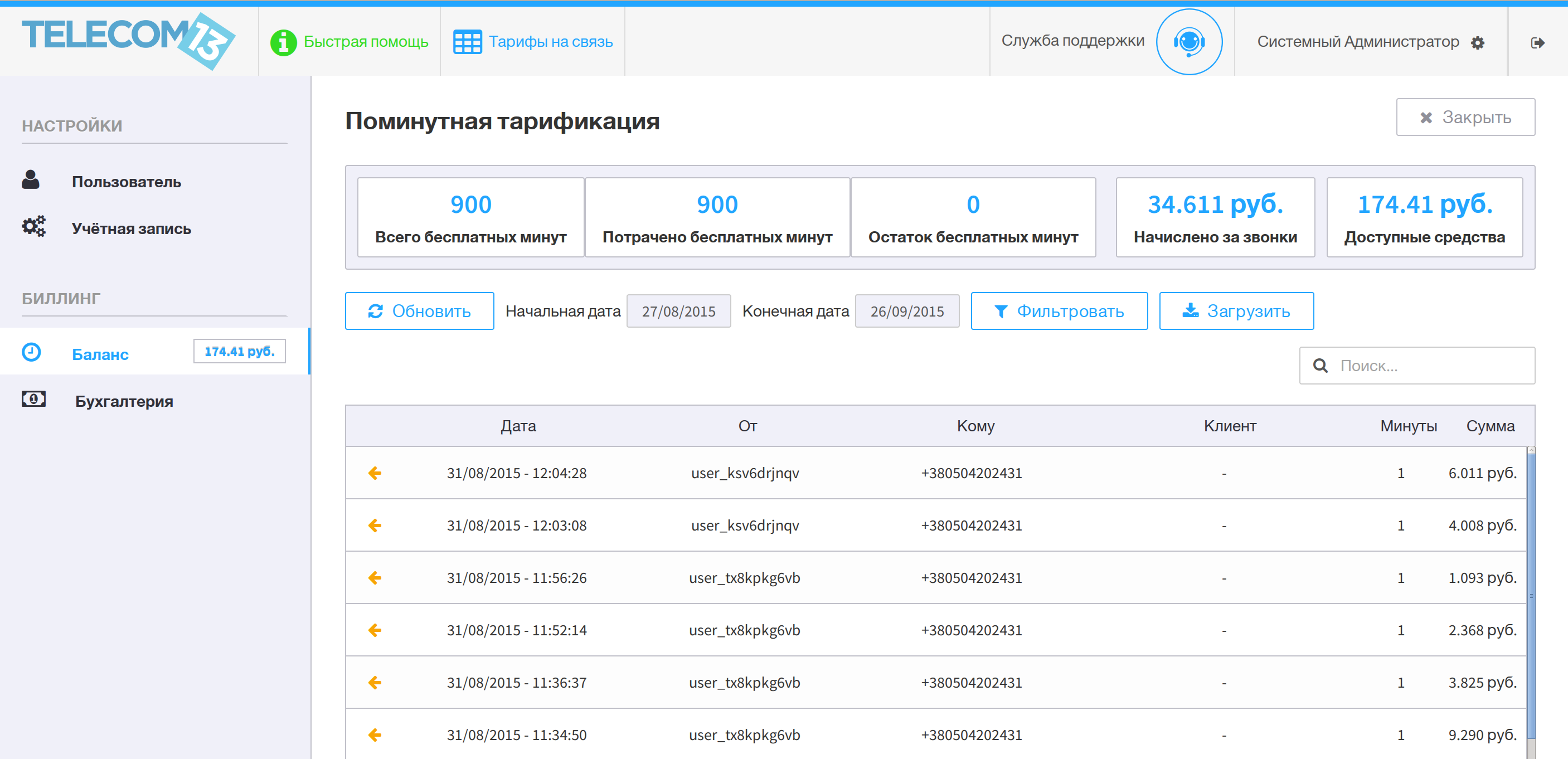Click the orange arrow on 12:04:28 call
The height and width of the screenshot is (759, 1568).
pyautogui.click(x=375, y=473)
